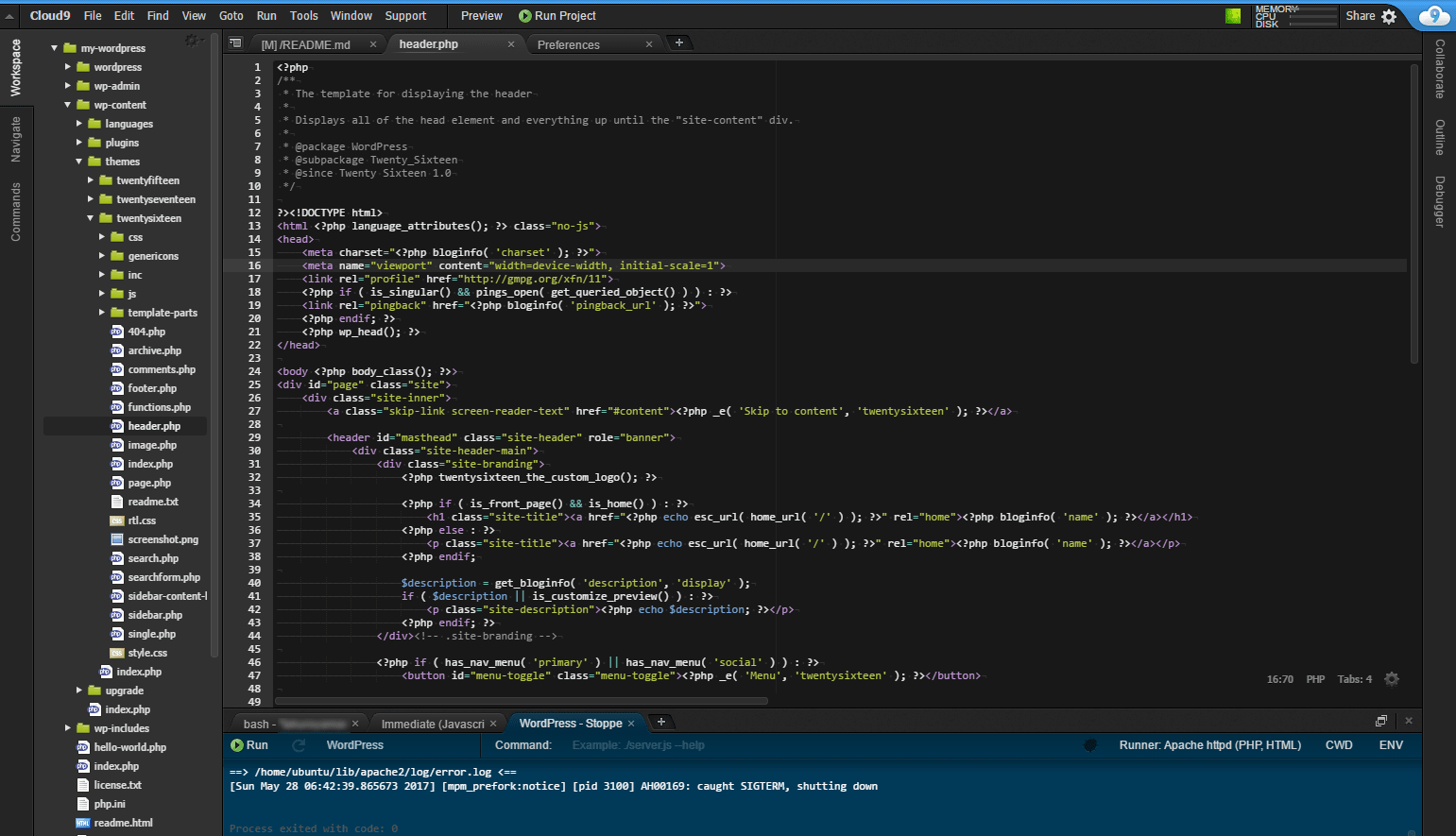Click the editor horizontal scrollbar

(522, 701)
